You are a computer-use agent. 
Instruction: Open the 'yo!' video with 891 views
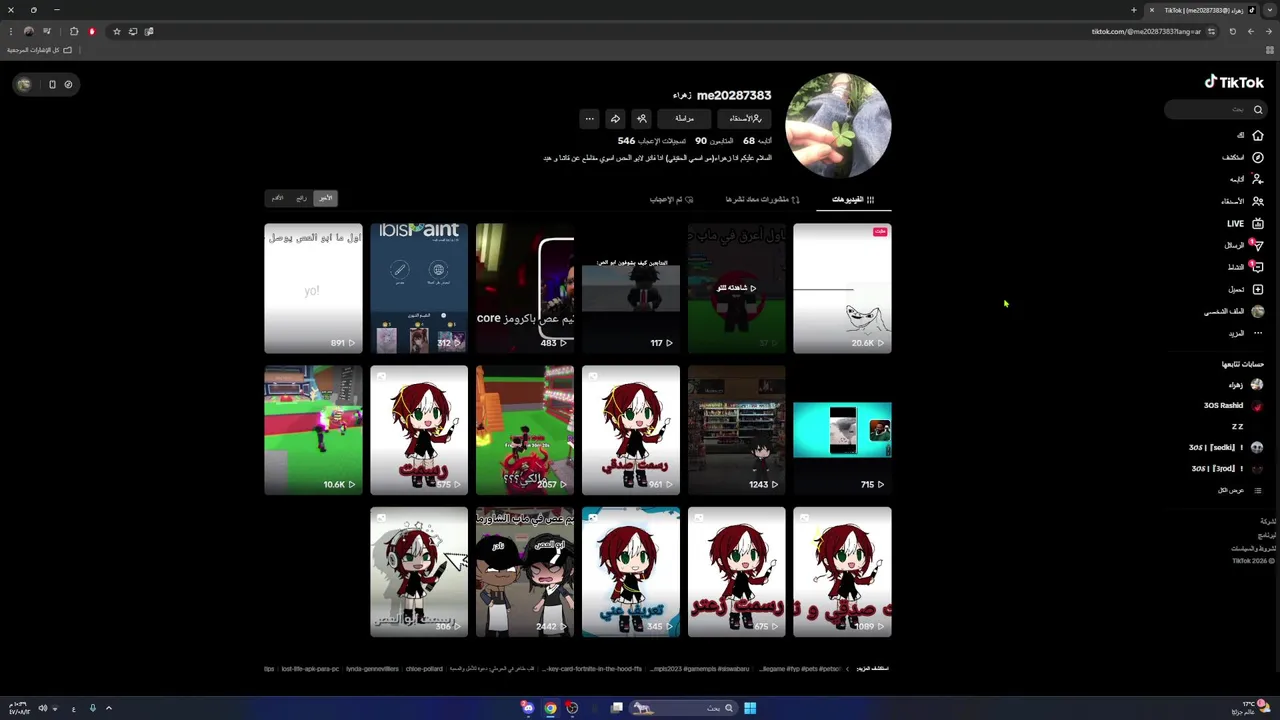point(313,288)
